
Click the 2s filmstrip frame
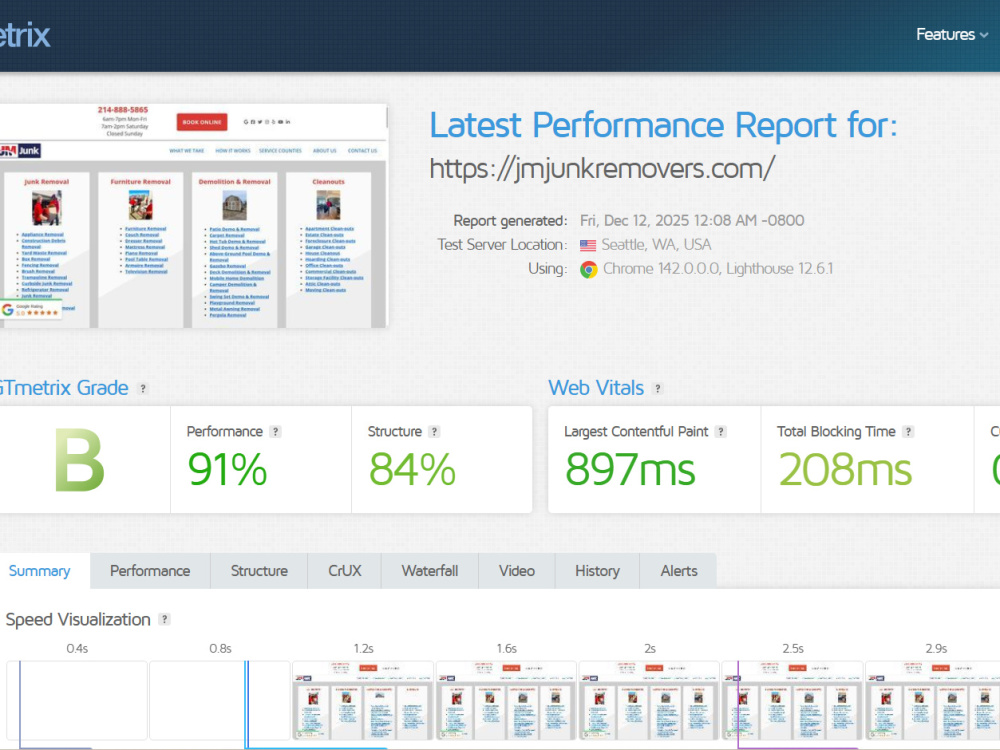coord(649,700)
